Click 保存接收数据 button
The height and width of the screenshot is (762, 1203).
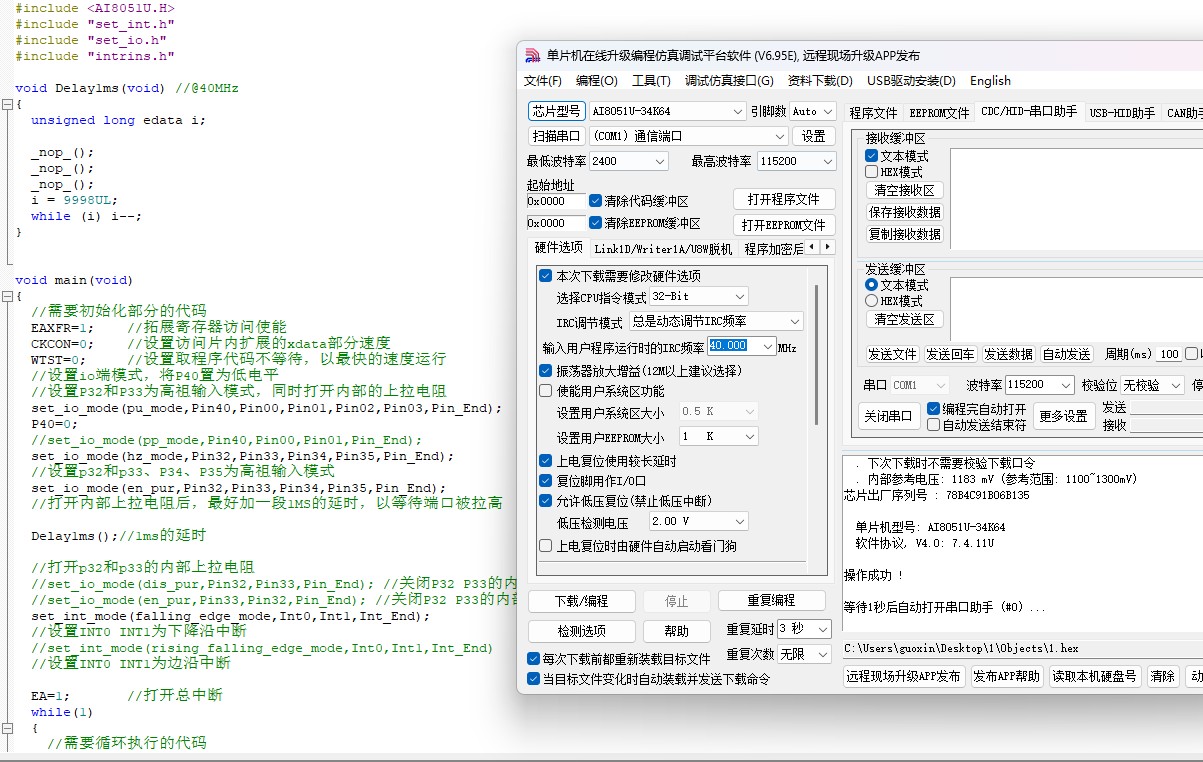click(904, 212)
